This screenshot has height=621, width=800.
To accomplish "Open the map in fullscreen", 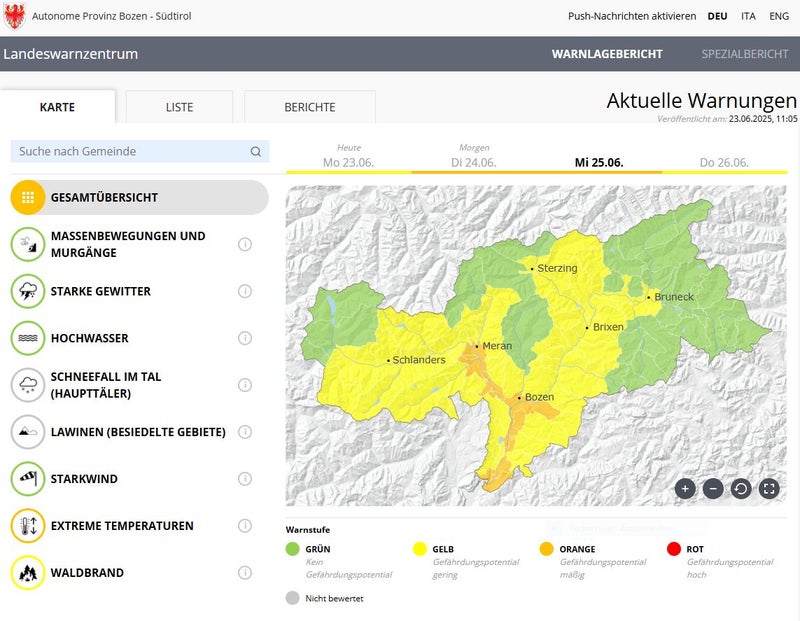I will pyautogui.click(x=769, y=489).
